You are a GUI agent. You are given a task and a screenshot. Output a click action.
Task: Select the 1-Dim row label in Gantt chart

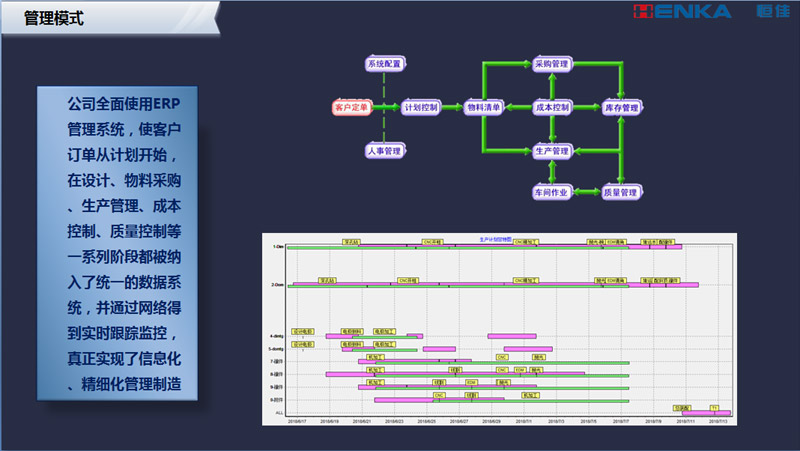pyautogui.click(x=277, y=247)
